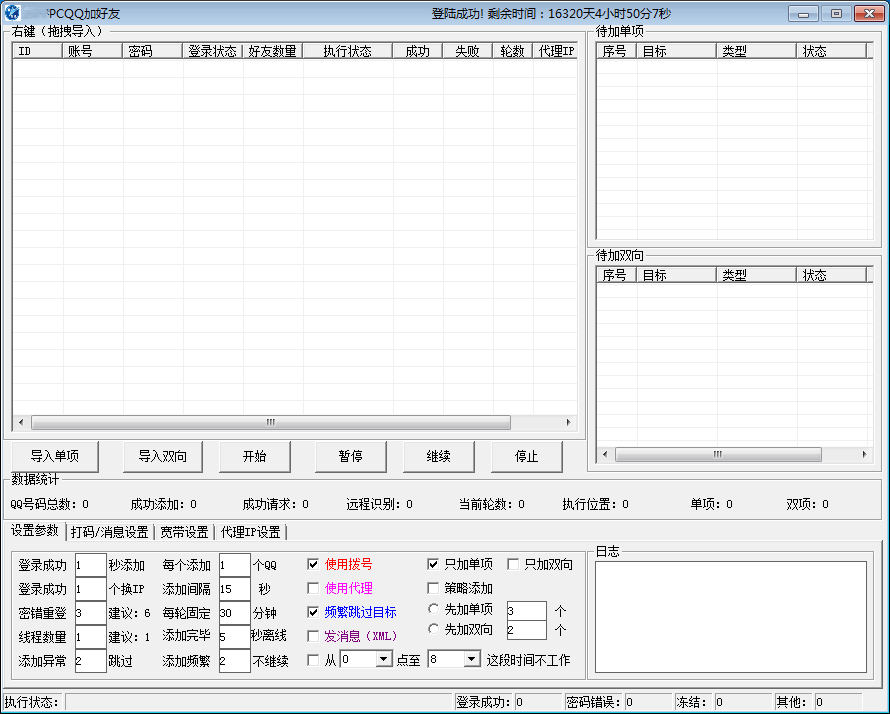Click the 类型 header in 待加双向 list

(757, 275)
